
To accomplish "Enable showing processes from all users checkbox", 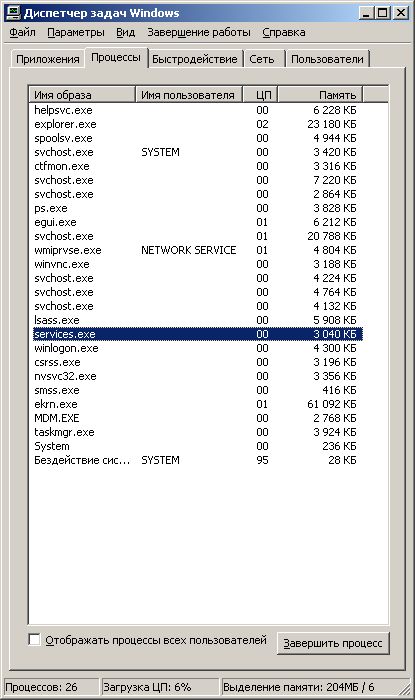I will click(x=34, y=639).
